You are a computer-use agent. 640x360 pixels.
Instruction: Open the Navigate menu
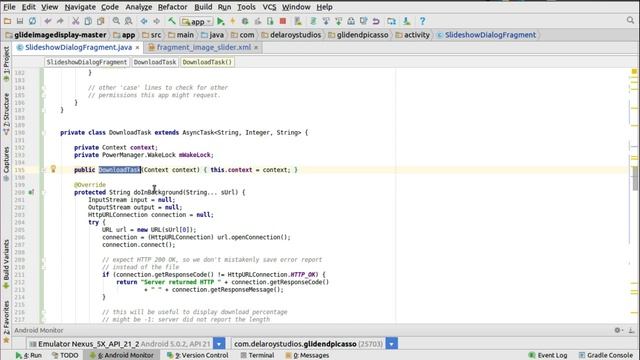tap(80, 7)
